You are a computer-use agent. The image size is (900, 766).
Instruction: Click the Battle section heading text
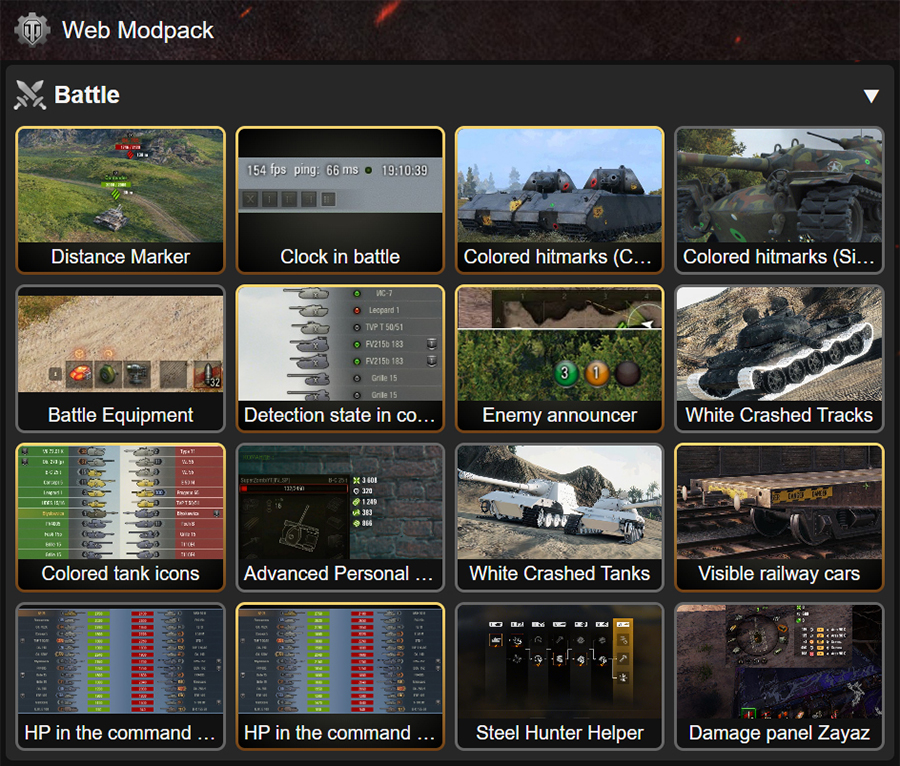point(87,95)
